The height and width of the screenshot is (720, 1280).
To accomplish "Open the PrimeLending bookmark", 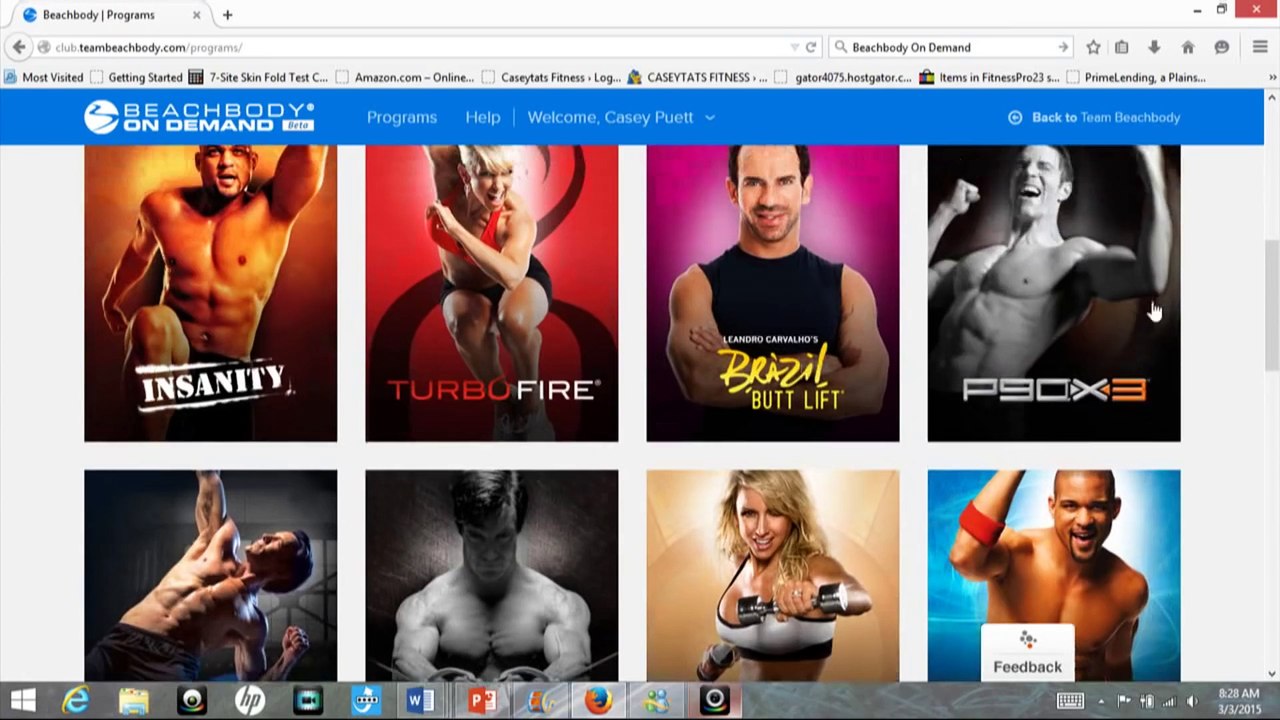I will click(1136, 77).
